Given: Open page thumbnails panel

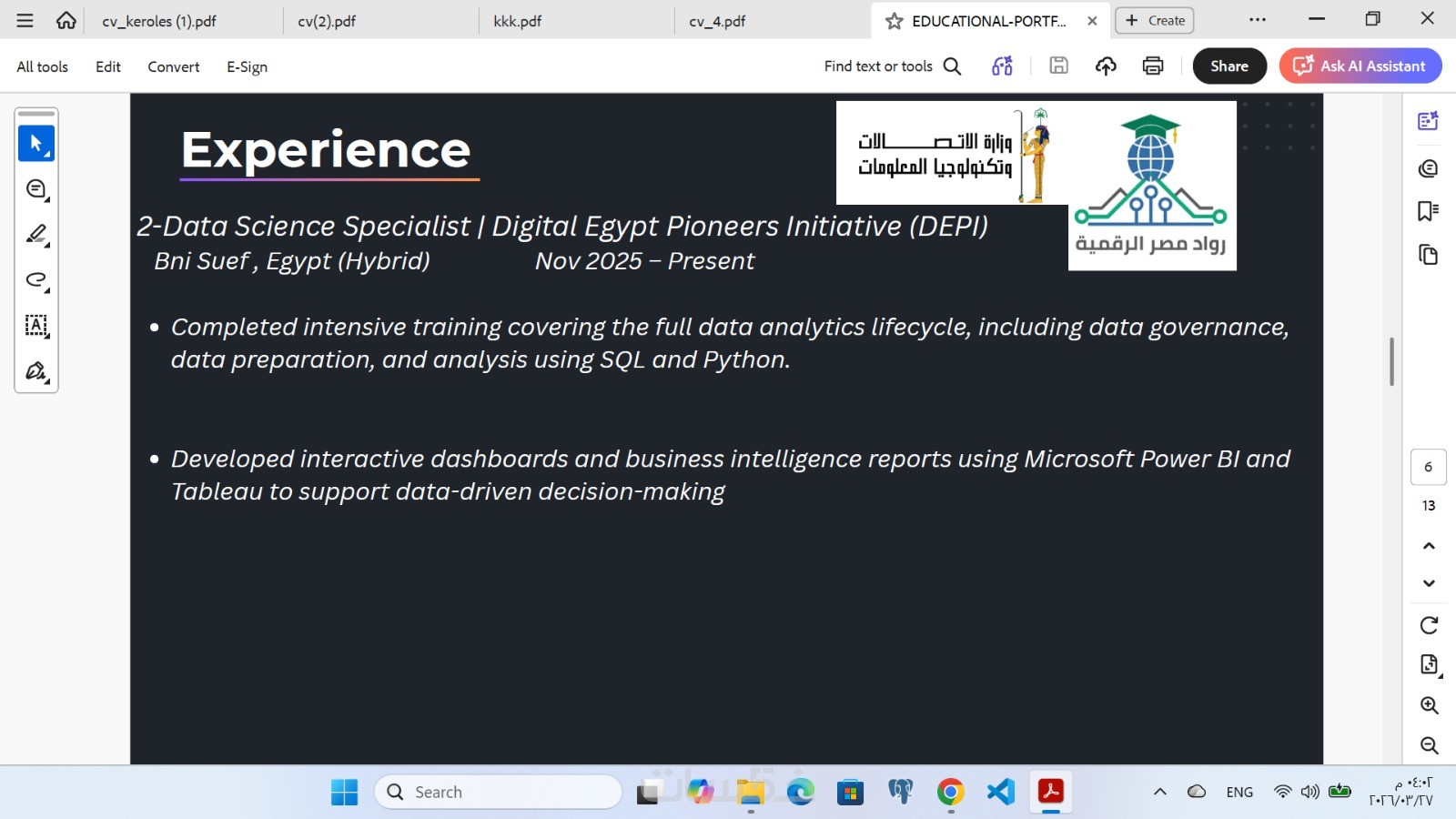Looking at the screenshot, I should pos(1428,255).
